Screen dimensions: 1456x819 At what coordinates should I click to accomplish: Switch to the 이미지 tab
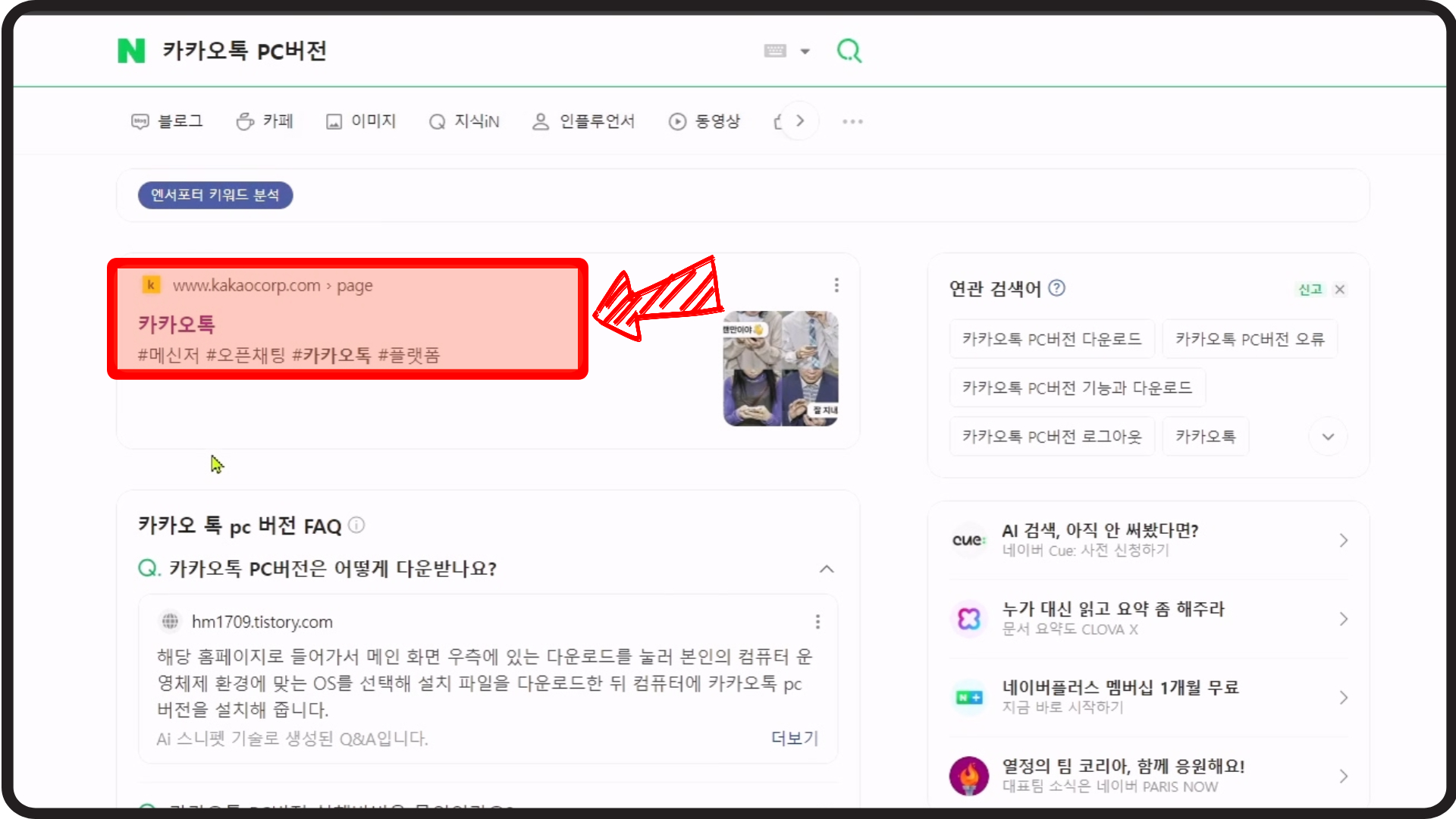361,121
